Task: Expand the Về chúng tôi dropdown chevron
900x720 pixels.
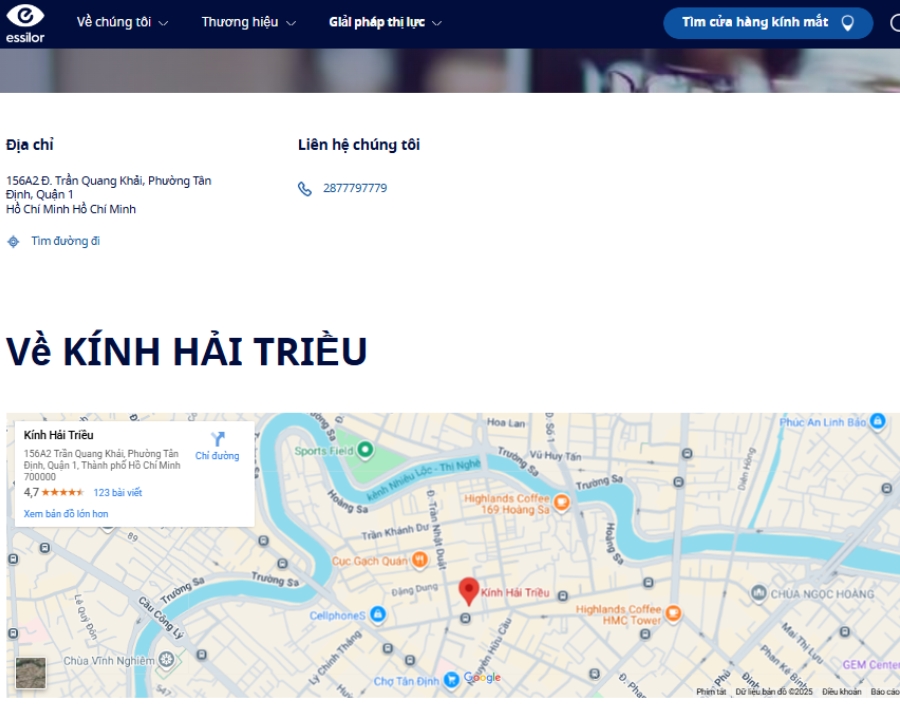Action: [162, 22]
